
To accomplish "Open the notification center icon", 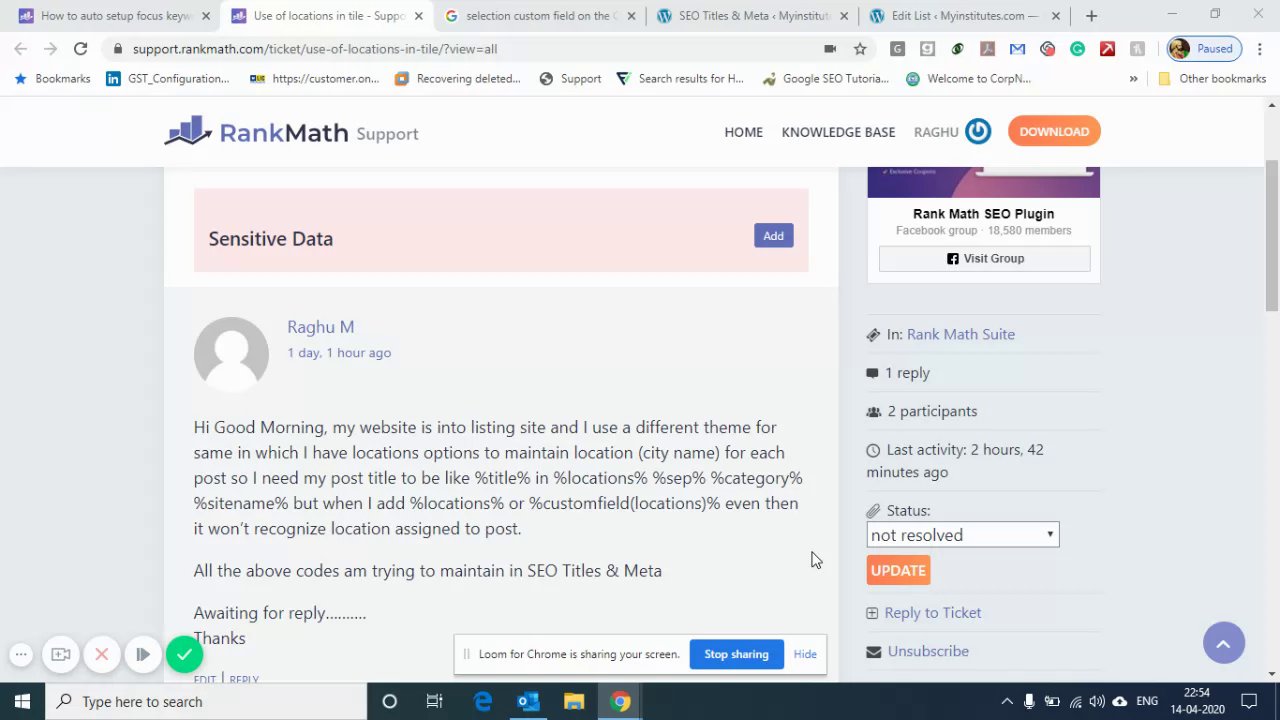I will point(1249,702).
